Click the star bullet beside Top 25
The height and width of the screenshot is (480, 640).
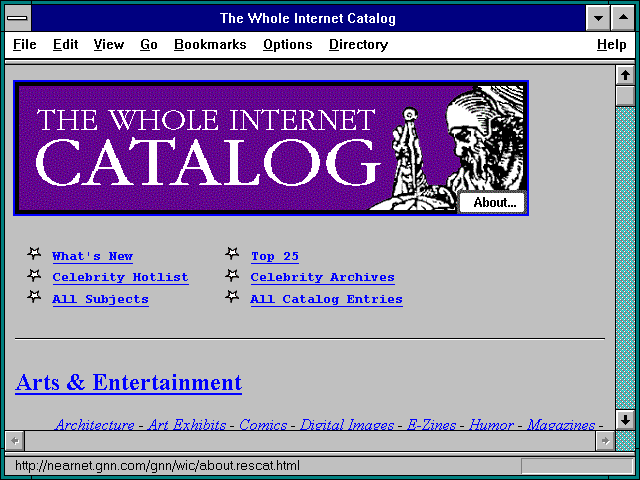coord(232,254)
